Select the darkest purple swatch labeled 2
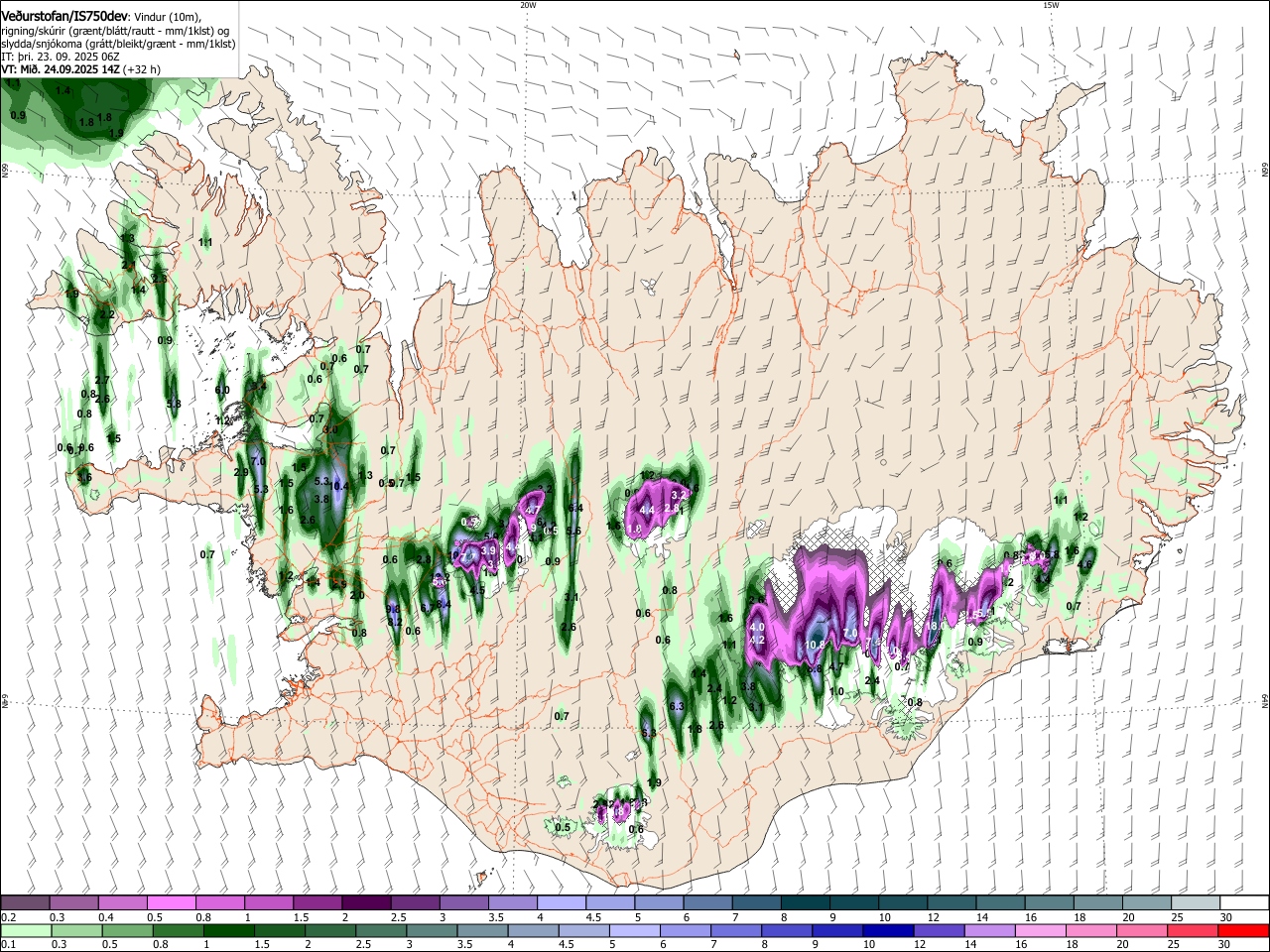This screenshot has height=952, width=1270. pos(365,902)
